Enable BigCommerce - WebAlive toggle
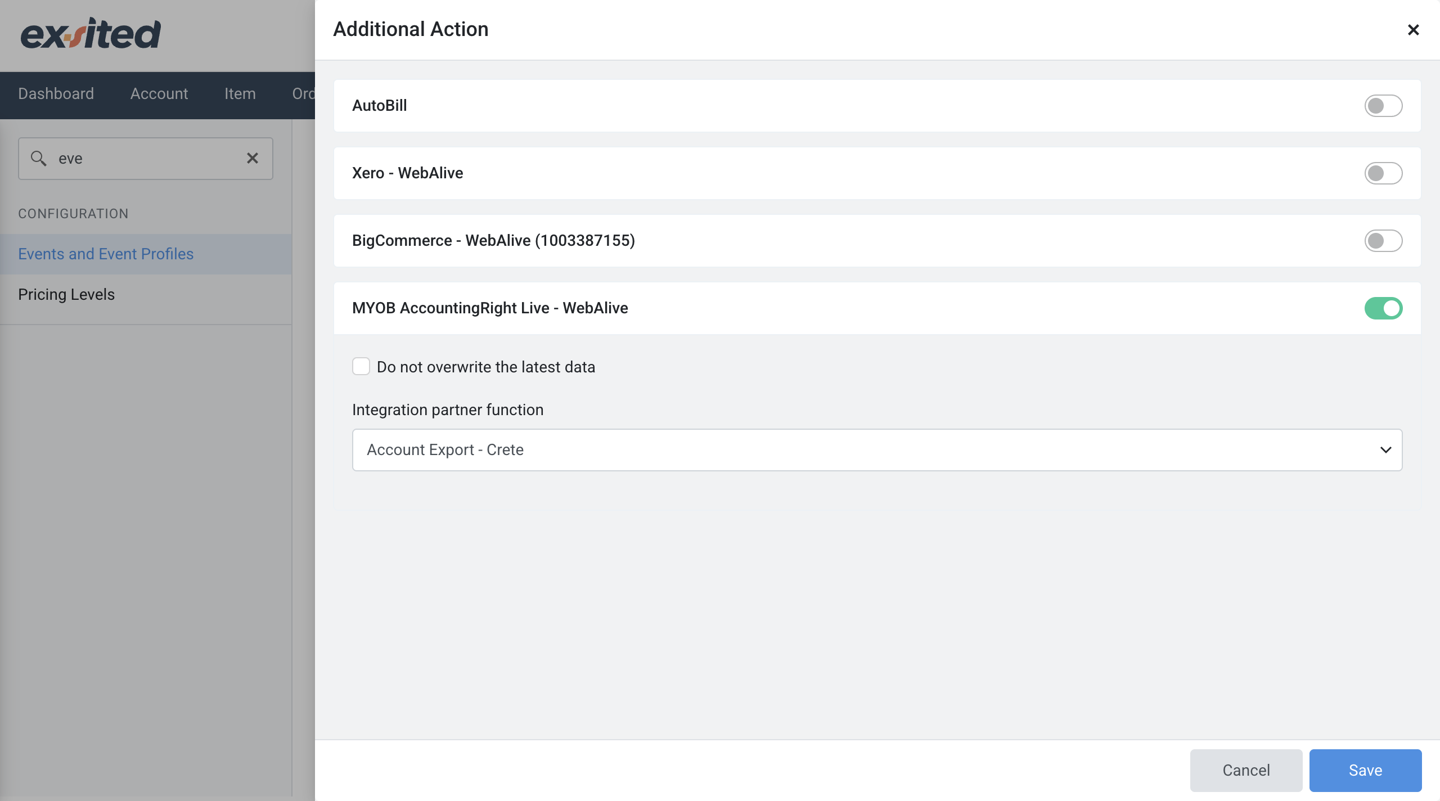Image resolution: width=1440 pixels, height=801 pixels. click(x=1383, y=241)
